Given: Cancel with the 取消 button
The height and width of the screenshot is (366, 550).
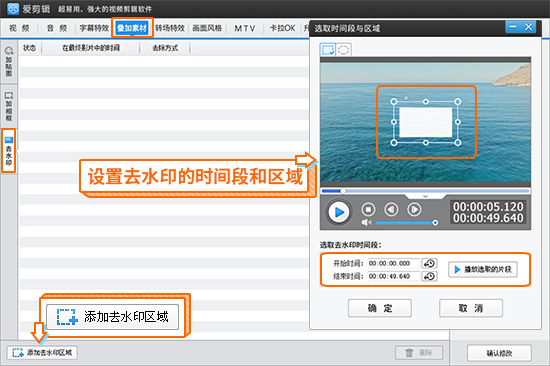Looking at the screenshot, I should [471, 308].
